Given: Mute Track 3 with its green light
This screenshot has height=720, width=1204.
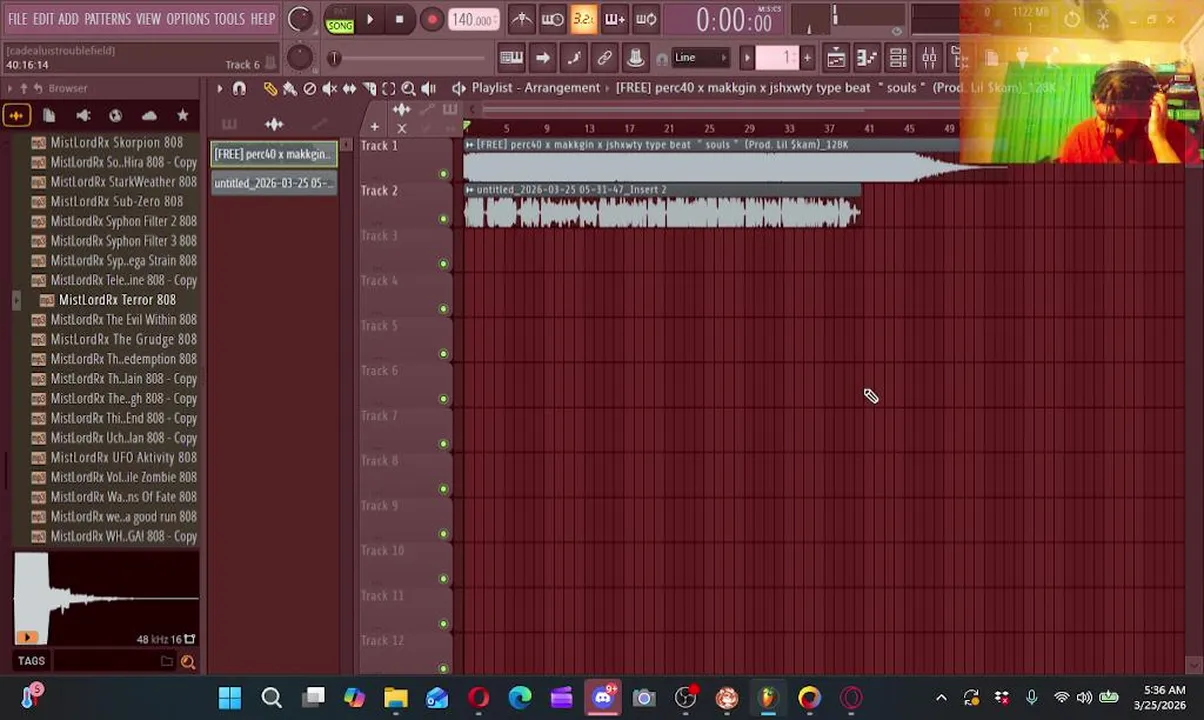Looking at the screenshot, I should (443, 264).
